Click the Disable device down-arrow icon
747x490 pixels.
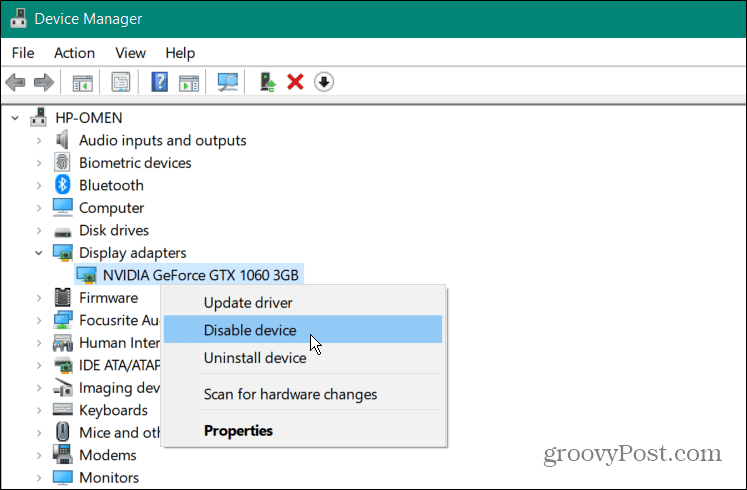pos(324,82)
